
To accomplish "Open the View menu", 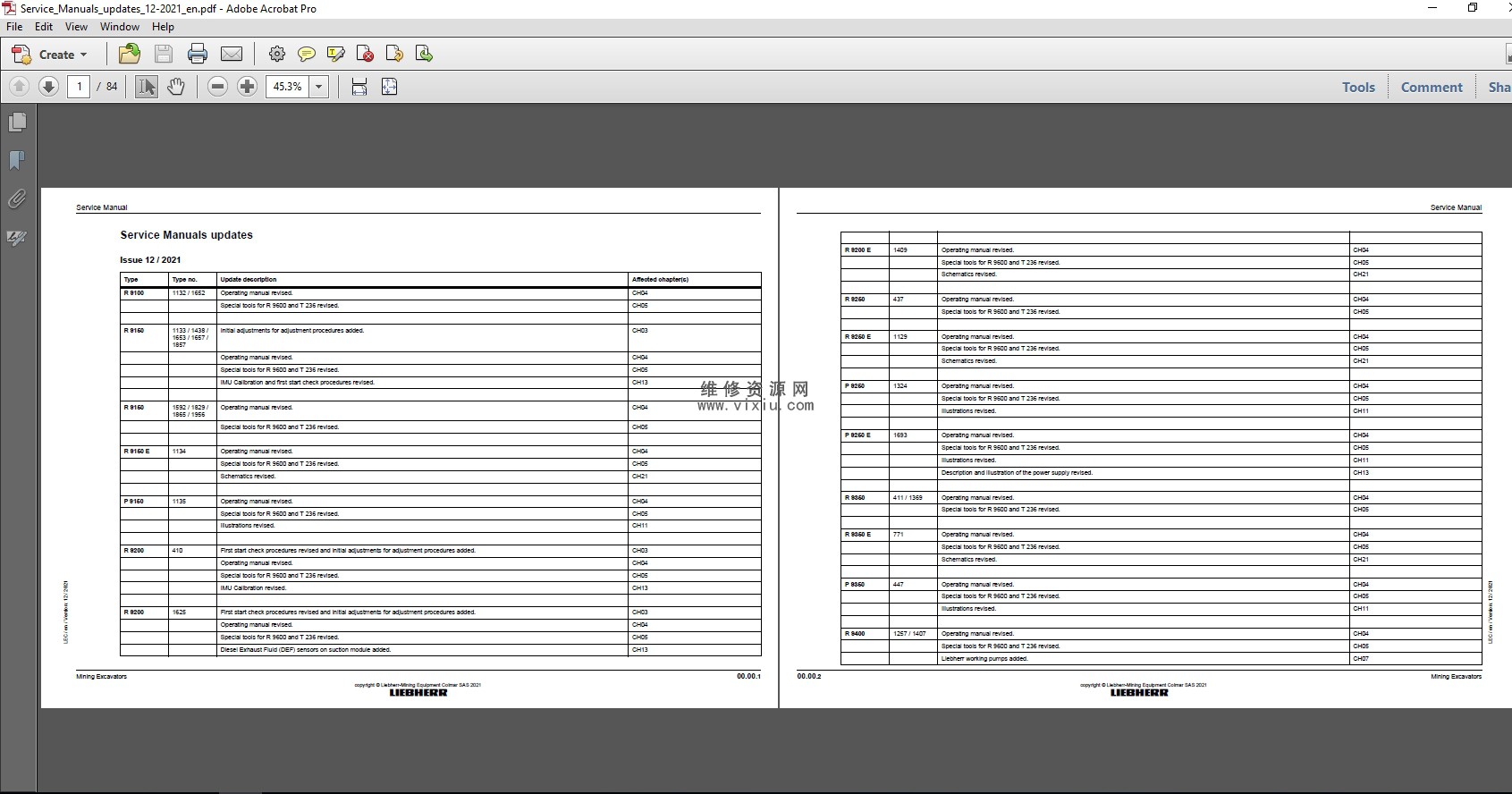I will (76, 27).
